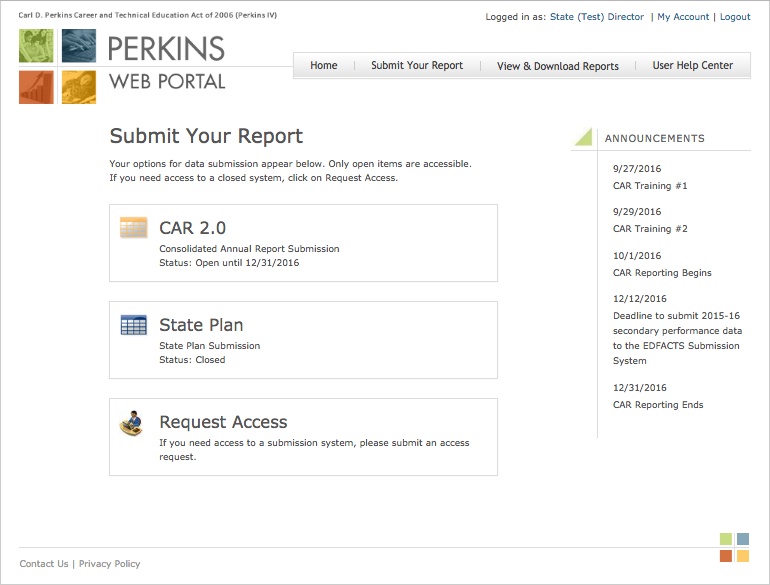Log out using the Logout link

tap(735, 17)
